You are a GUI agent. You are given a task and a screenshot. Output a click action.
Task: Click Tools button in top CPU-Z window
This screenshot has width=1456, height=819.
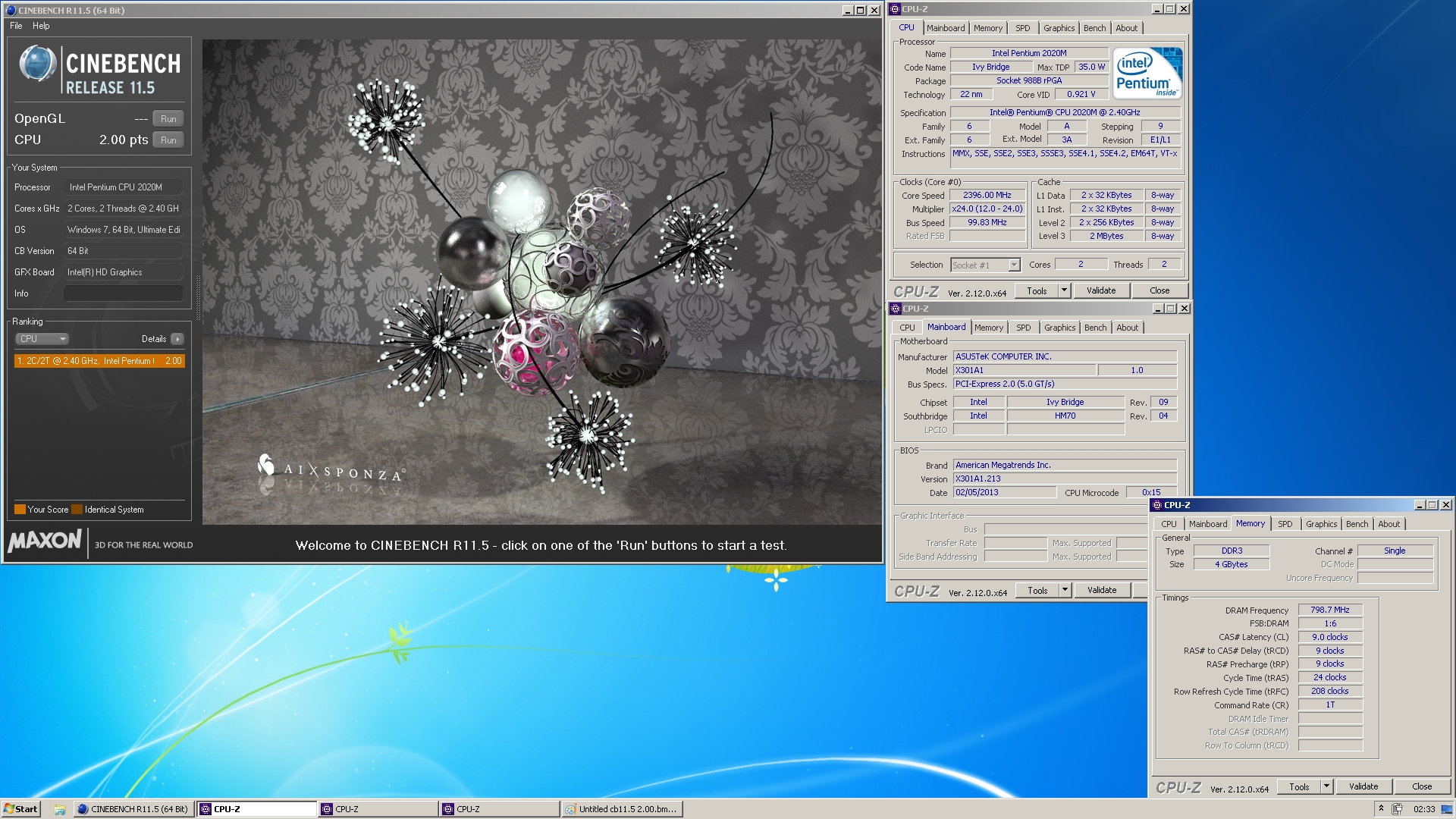pyautogui.click(x=1037, y=290)
